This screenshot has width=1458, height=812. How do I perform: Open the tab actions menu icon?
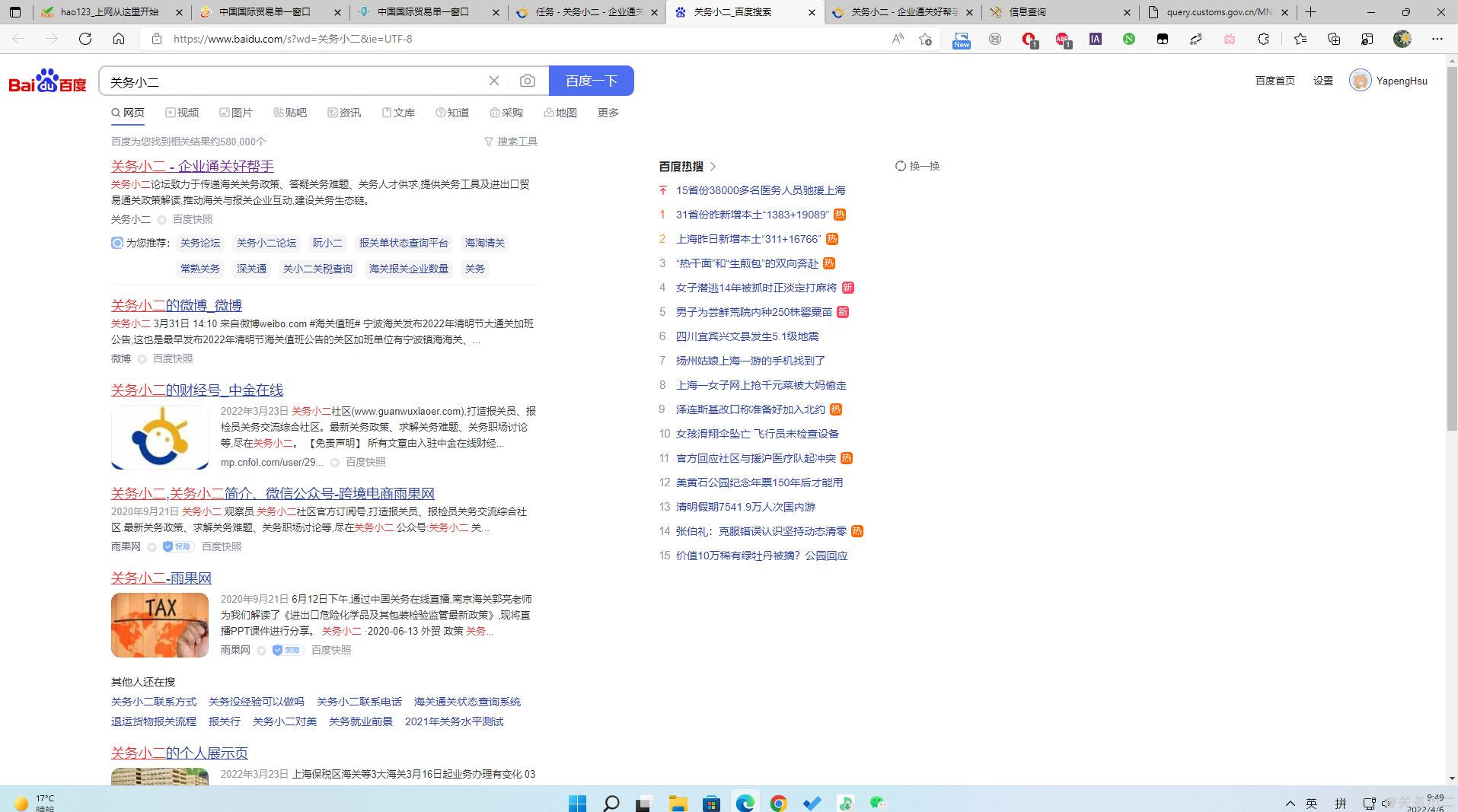pyautogui.click(x=15, y=12)
